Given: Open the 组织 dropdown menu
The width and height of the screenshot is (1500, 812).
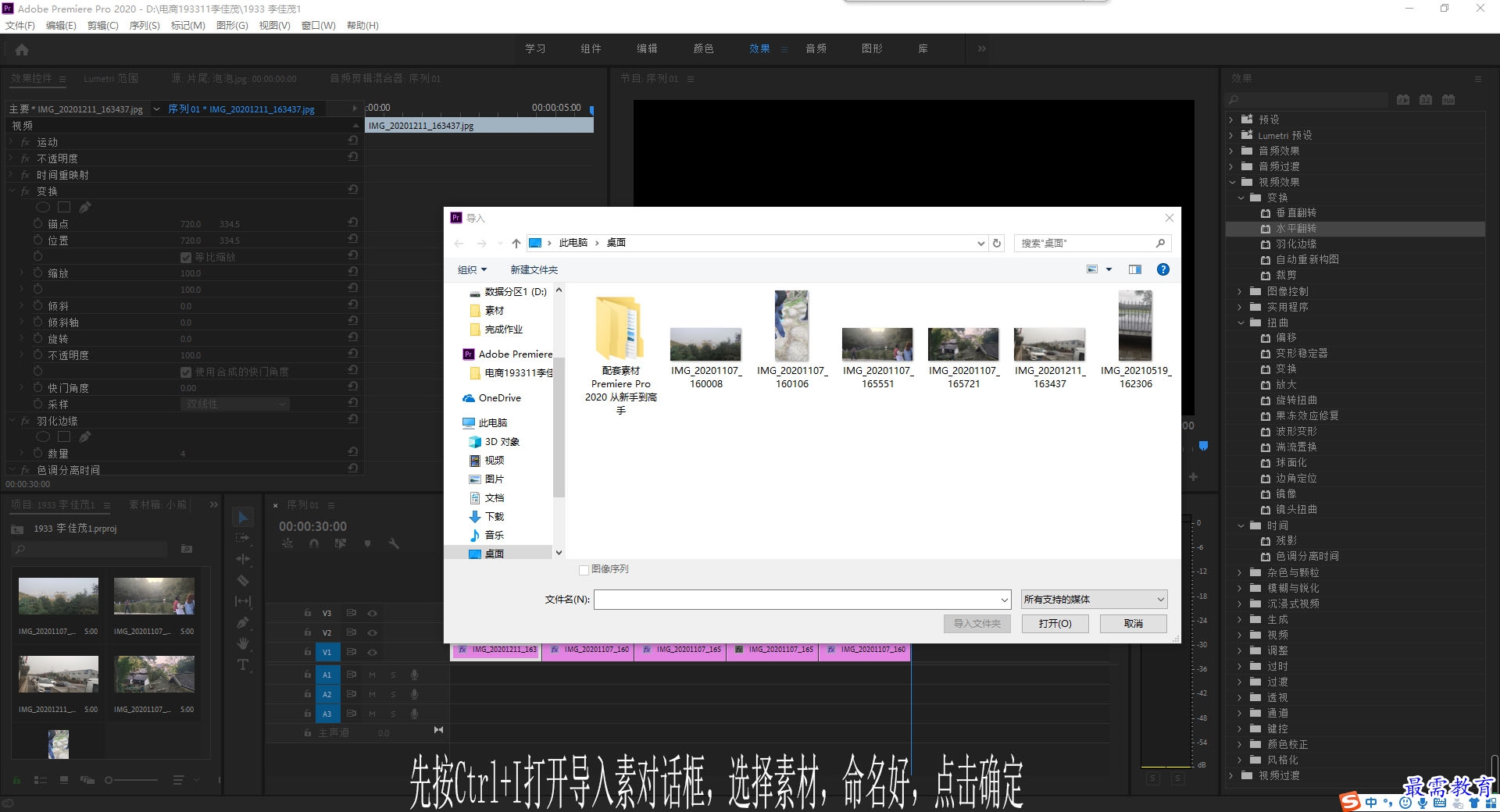Looking at the screenshot, I should pyautogui.click(x=472, y=270).
